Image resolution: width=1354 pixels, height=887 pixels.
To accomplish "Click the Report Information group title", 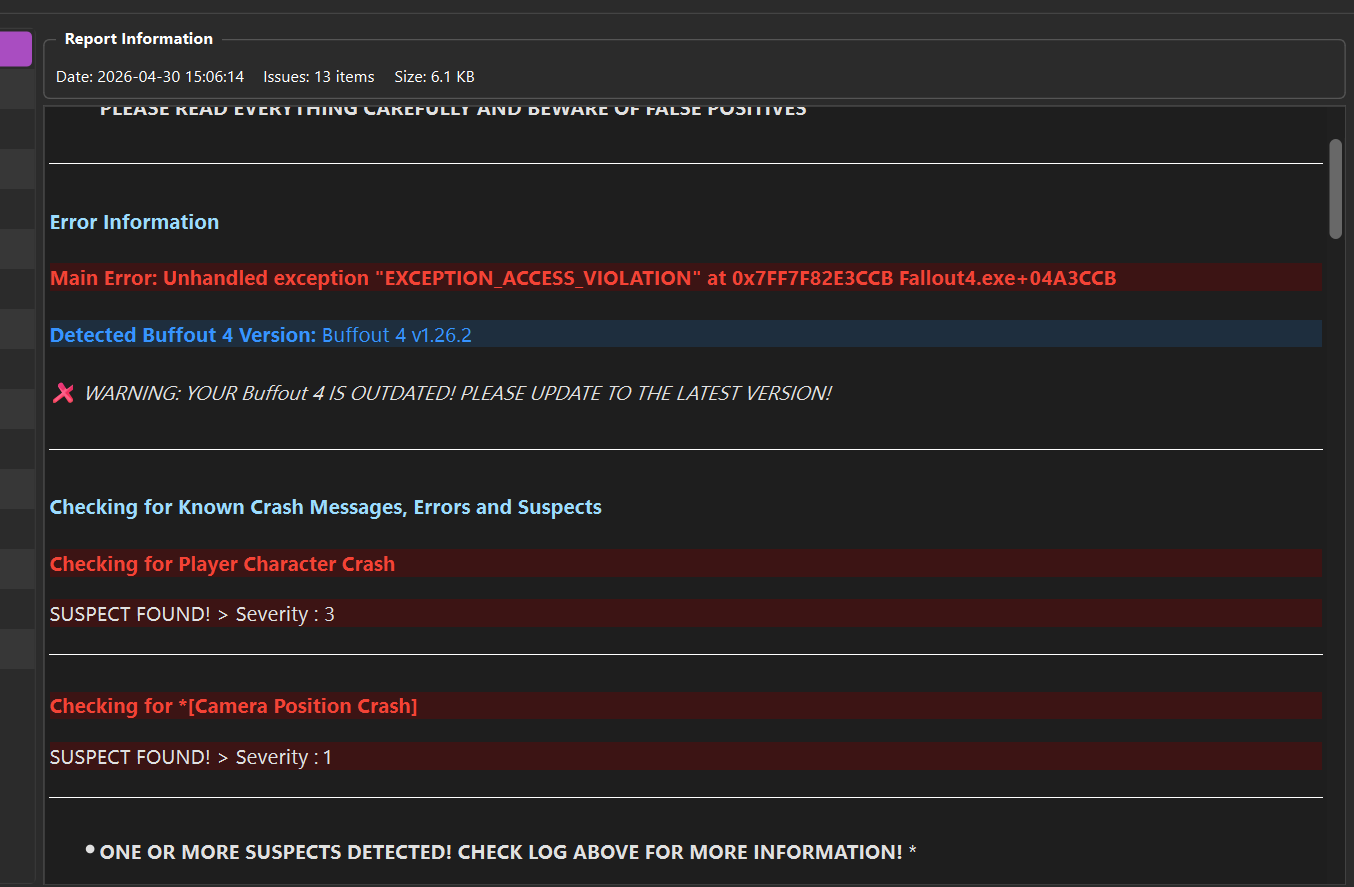I will [x=139, y=39].
